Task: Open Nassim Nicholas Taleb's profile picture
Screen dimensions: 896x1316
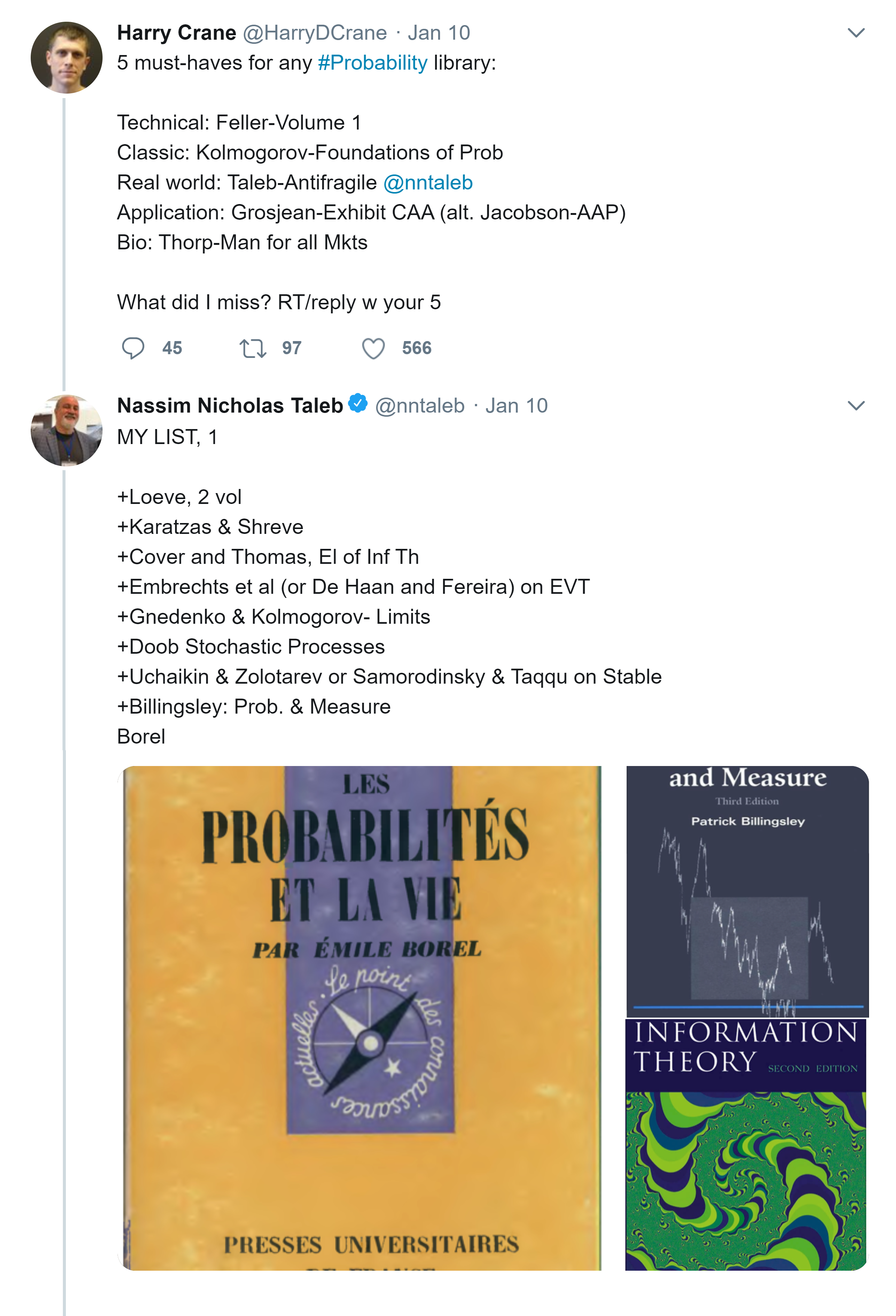Action: click(66, 430)
